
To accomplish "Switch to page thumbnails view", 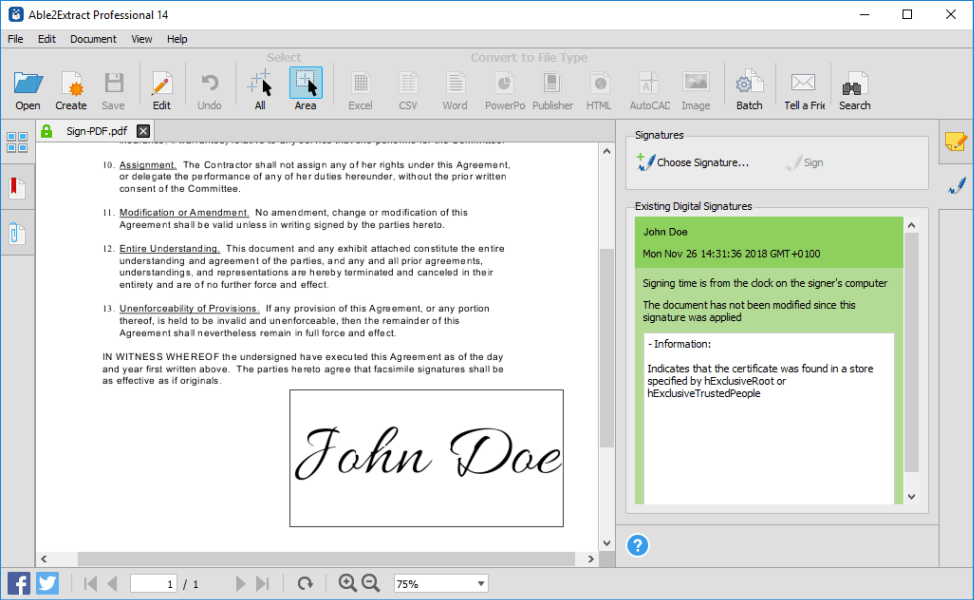I will tap(16, 141).
